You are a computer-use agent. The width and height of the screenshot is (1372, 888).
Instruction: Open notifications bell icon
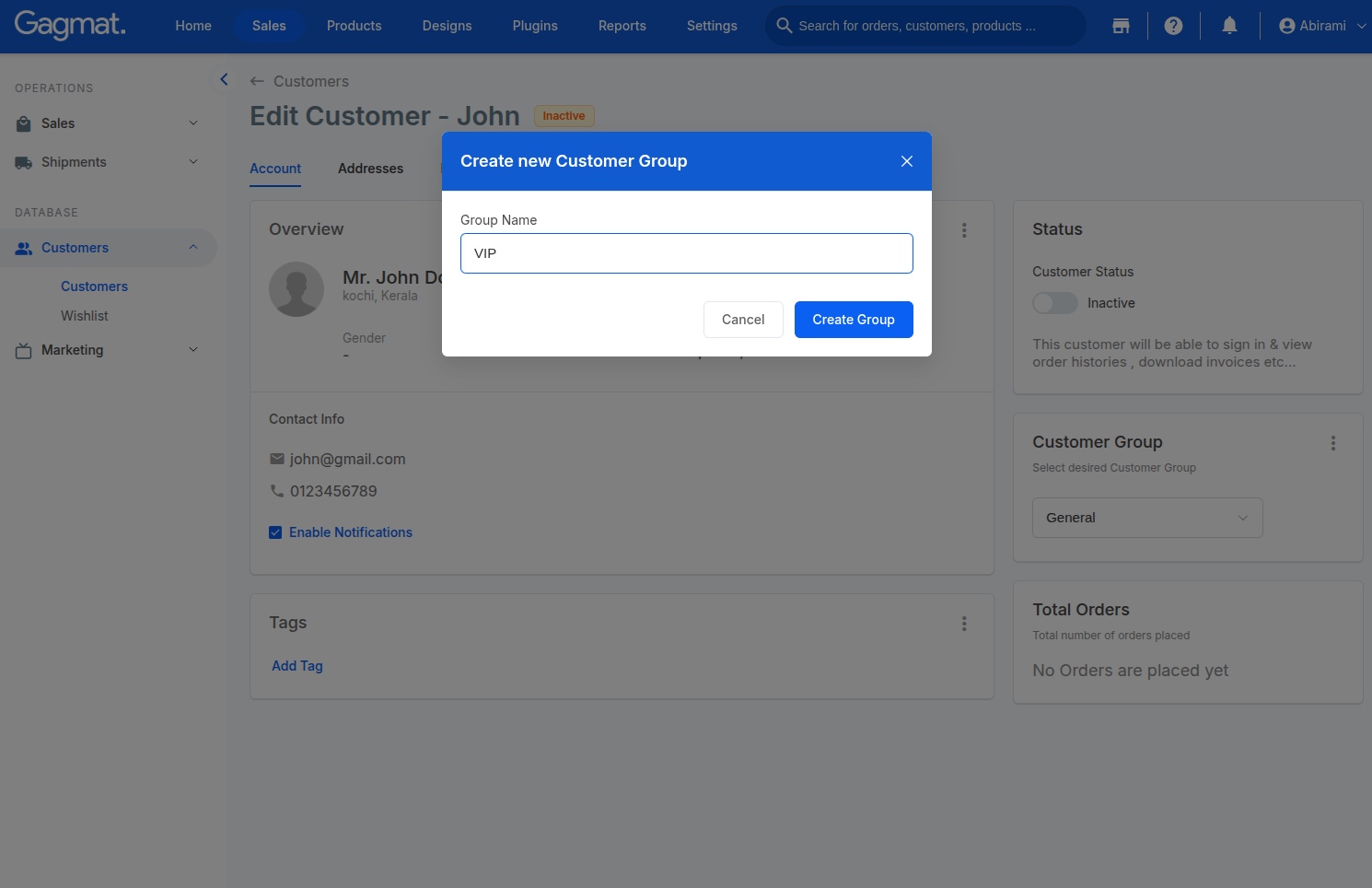click(x=1229, y=26)
